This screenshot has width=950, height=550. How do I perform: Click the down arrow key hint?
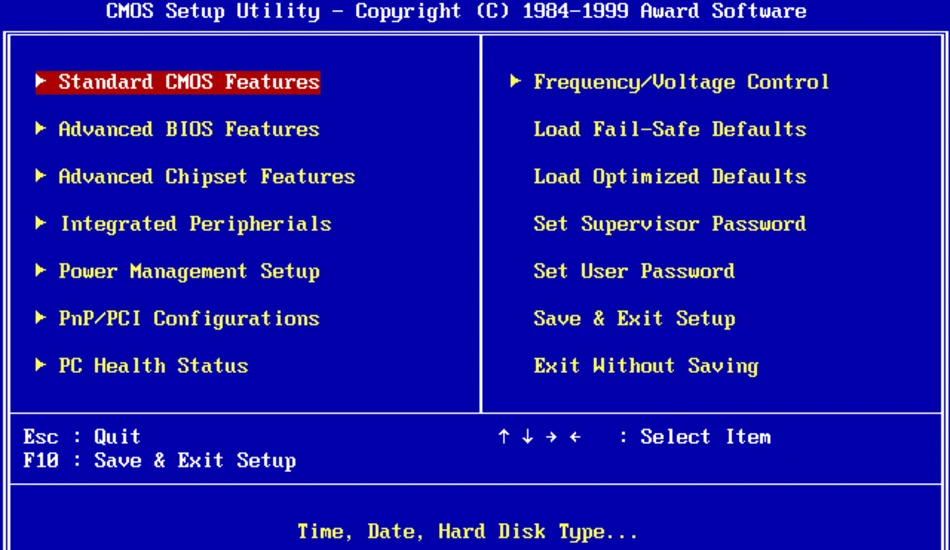(527, 436)
